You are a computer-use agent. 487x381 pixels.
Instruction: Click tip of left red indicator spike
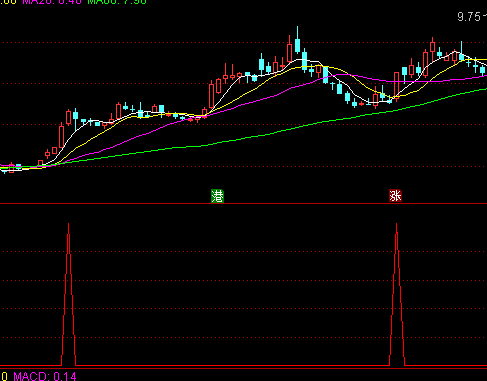click(x=68, y=224)
